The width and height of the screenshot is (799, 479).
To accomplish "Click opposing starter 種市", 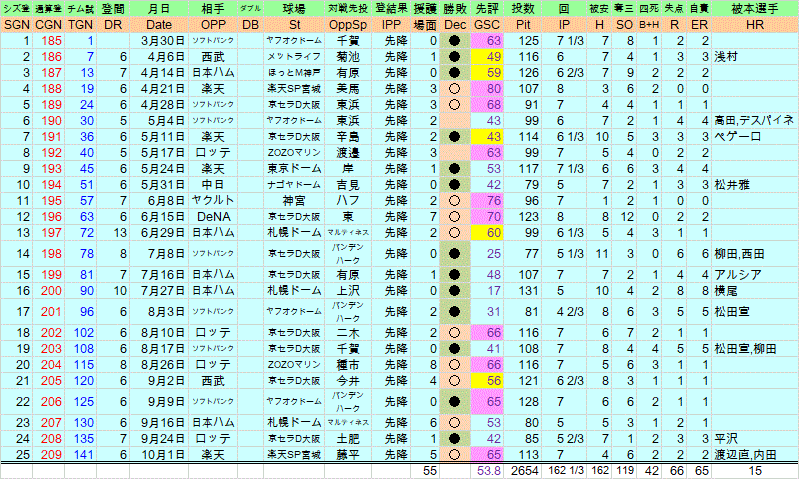I will pos(348,365).
